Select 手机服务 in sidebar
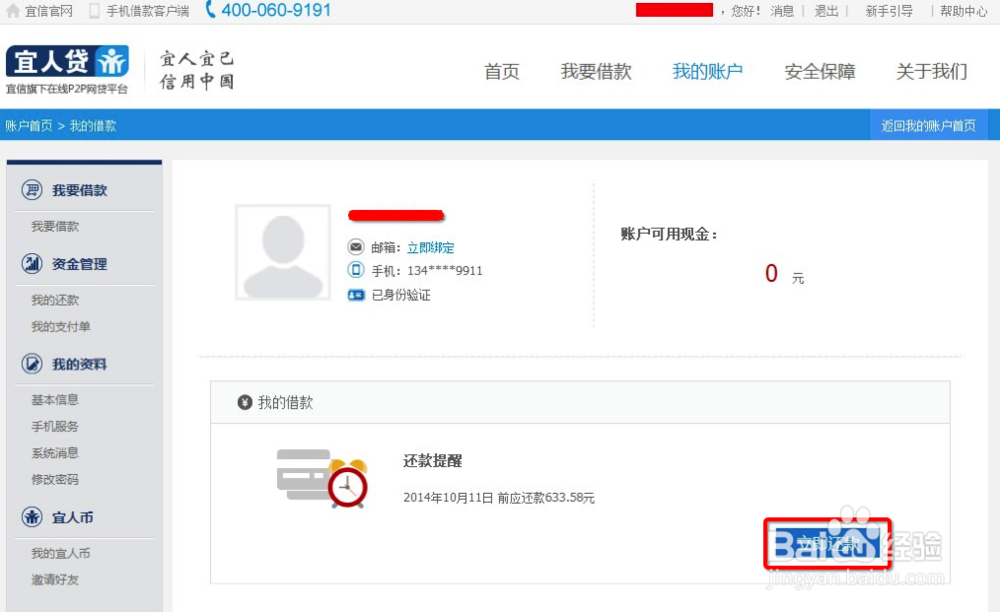 coord(55,426)
